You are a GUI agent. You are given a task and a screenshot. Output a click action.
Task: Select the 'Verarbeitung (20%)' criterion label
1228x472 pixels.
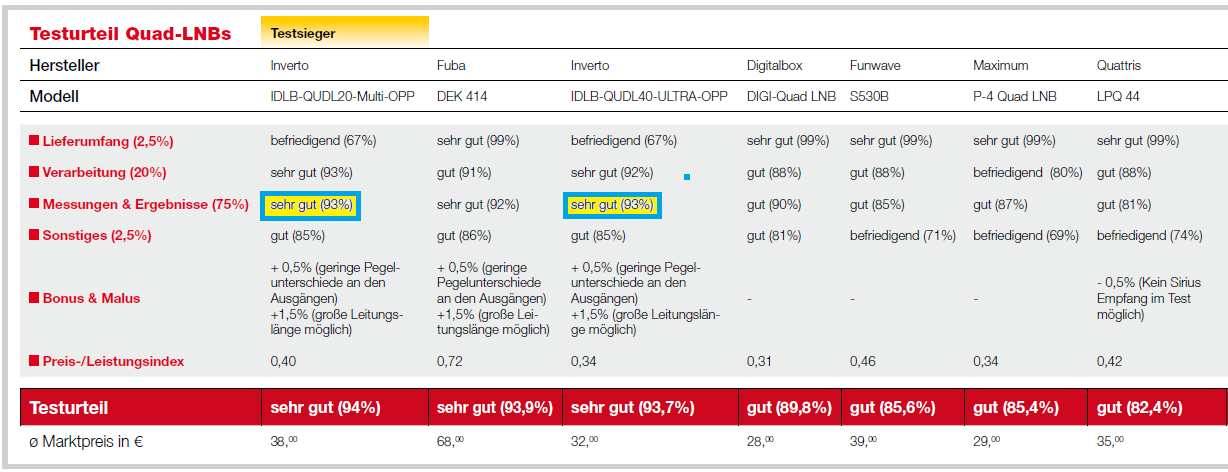click(x=98, y=173)
